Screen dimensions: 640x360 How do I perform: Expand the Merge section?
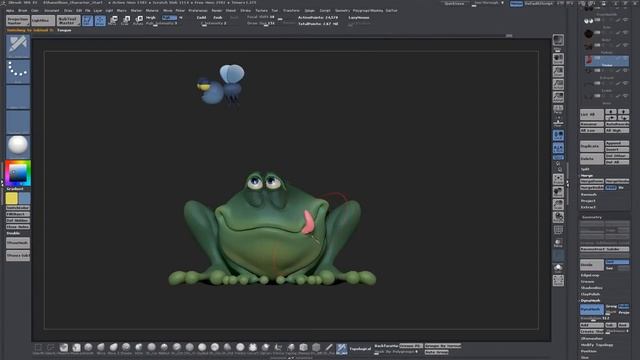587,176
